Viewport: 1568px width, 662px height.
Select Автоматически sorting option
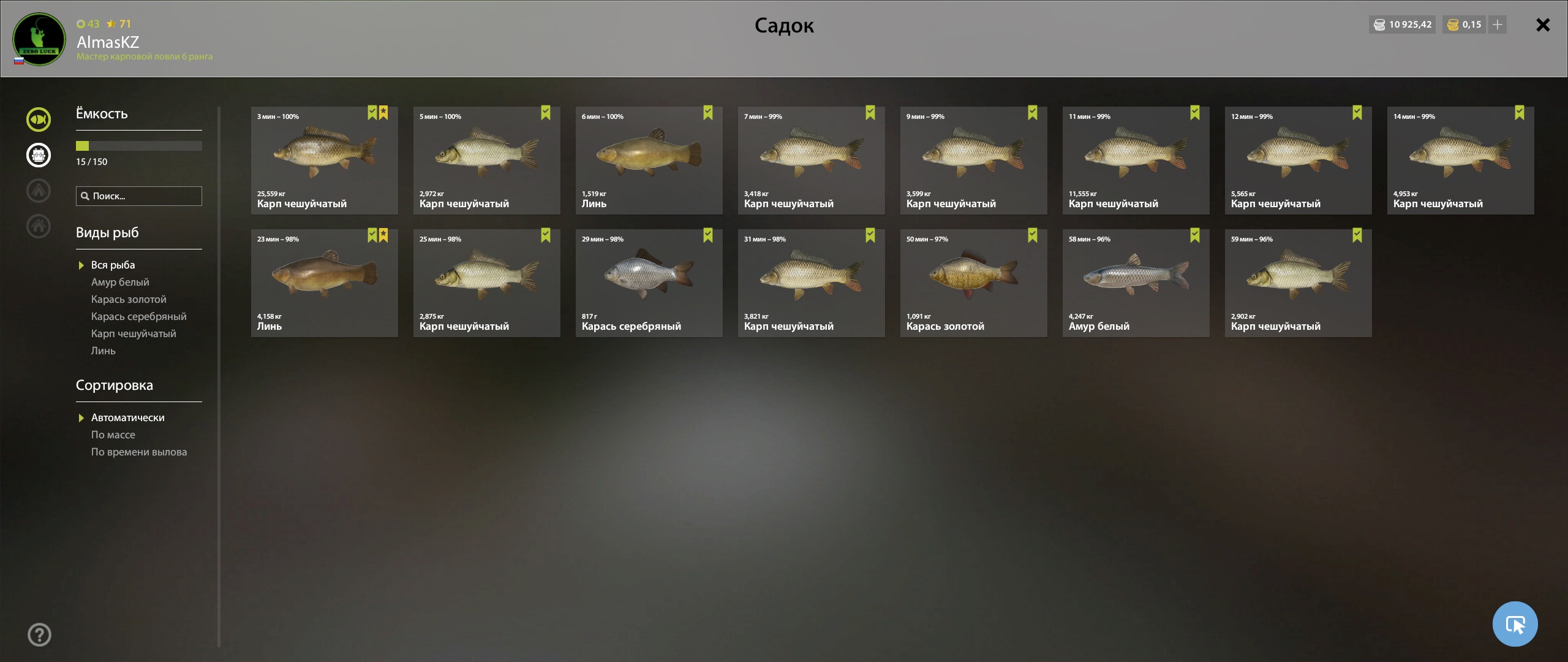pyautogui.click(x=128, y=417)
